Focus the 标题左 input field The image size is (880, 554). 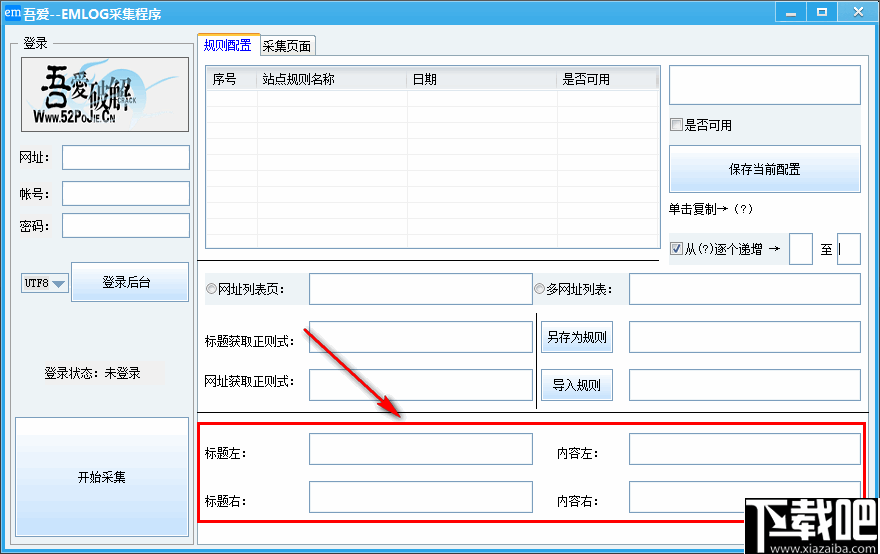(420, 449)
